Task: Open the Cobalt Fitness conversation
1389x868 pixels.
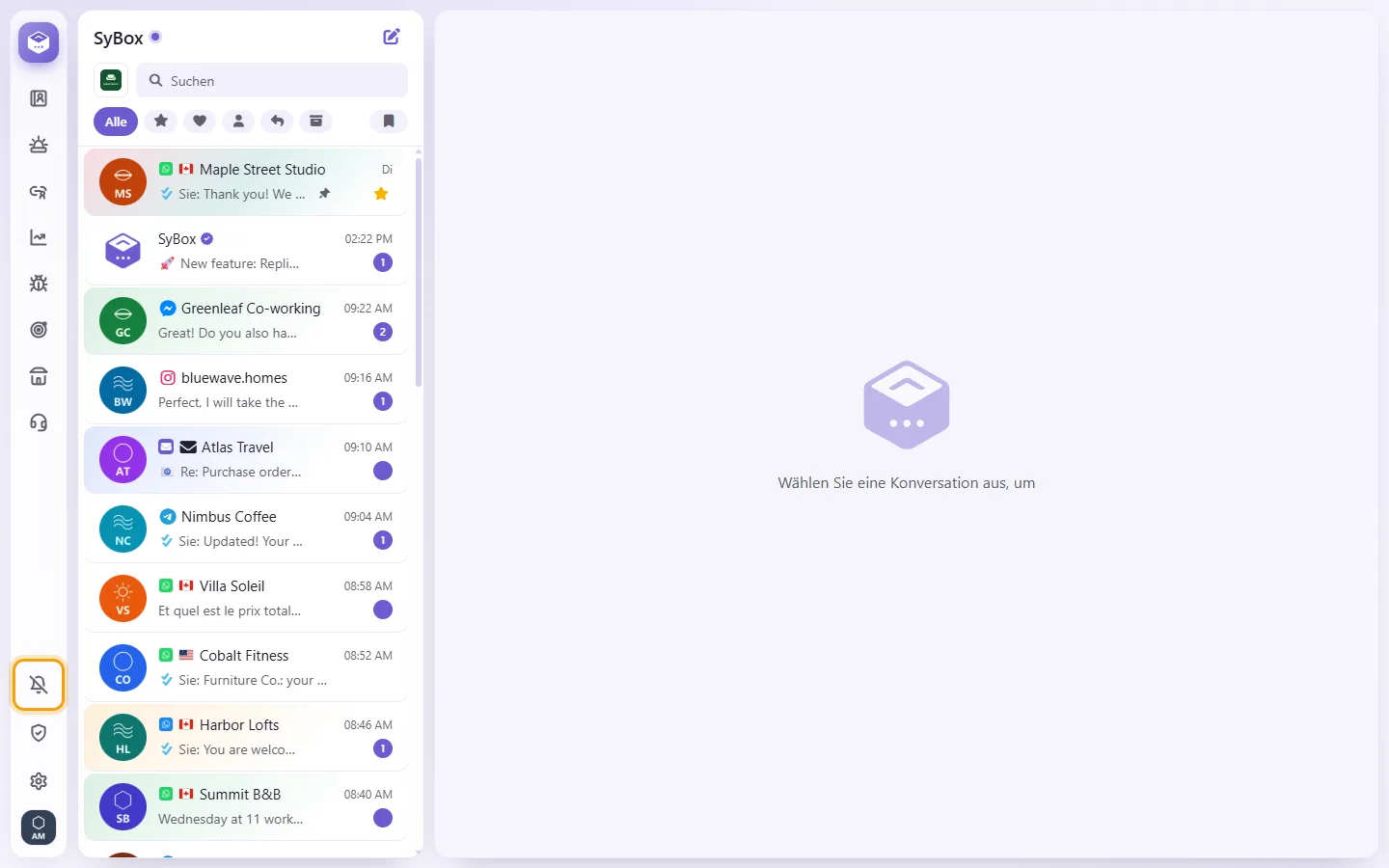Action: (x=246, y=667)
